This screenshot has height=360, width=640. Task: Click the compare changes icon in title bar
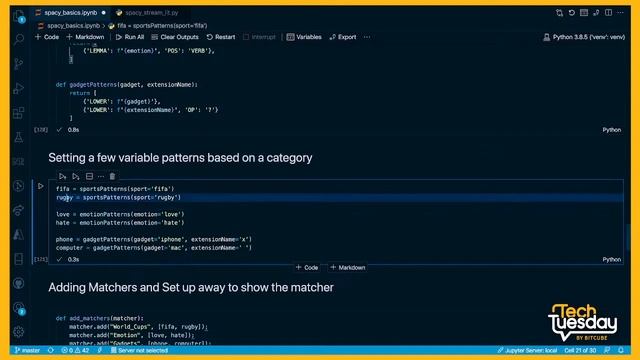click(x=559, y=13)
